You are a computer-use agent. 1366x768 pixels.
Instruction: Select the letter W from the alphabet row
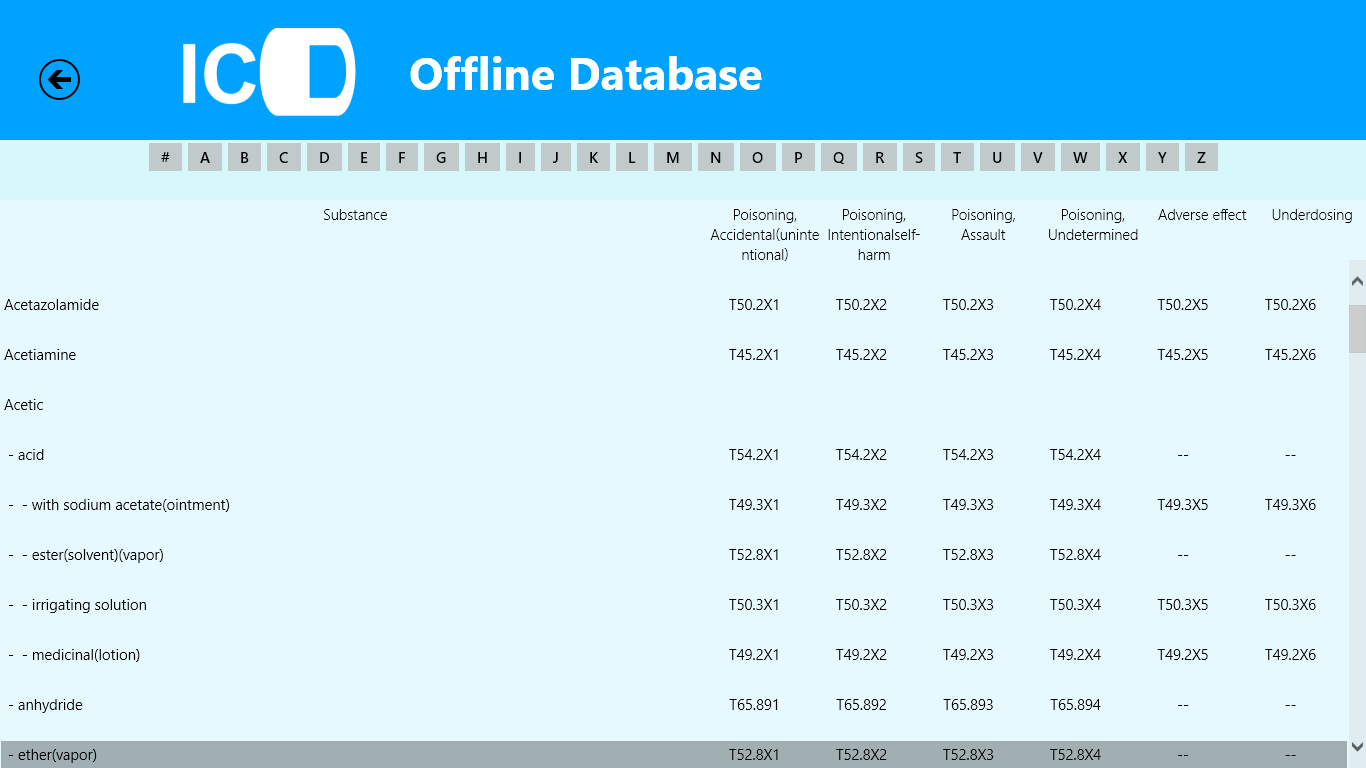(x=1080, y=157)
